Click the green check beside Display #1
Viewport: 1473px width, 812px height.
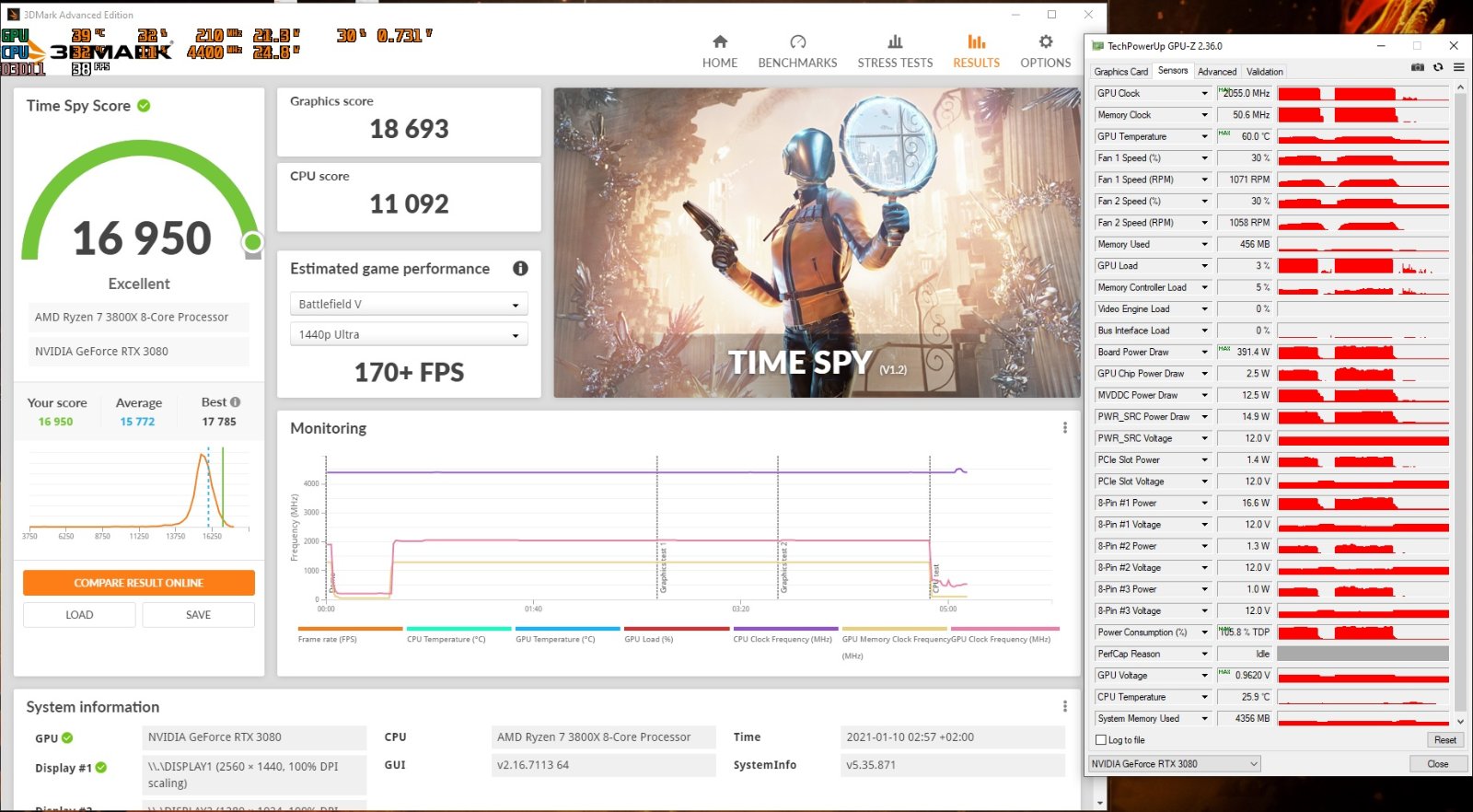101,768
